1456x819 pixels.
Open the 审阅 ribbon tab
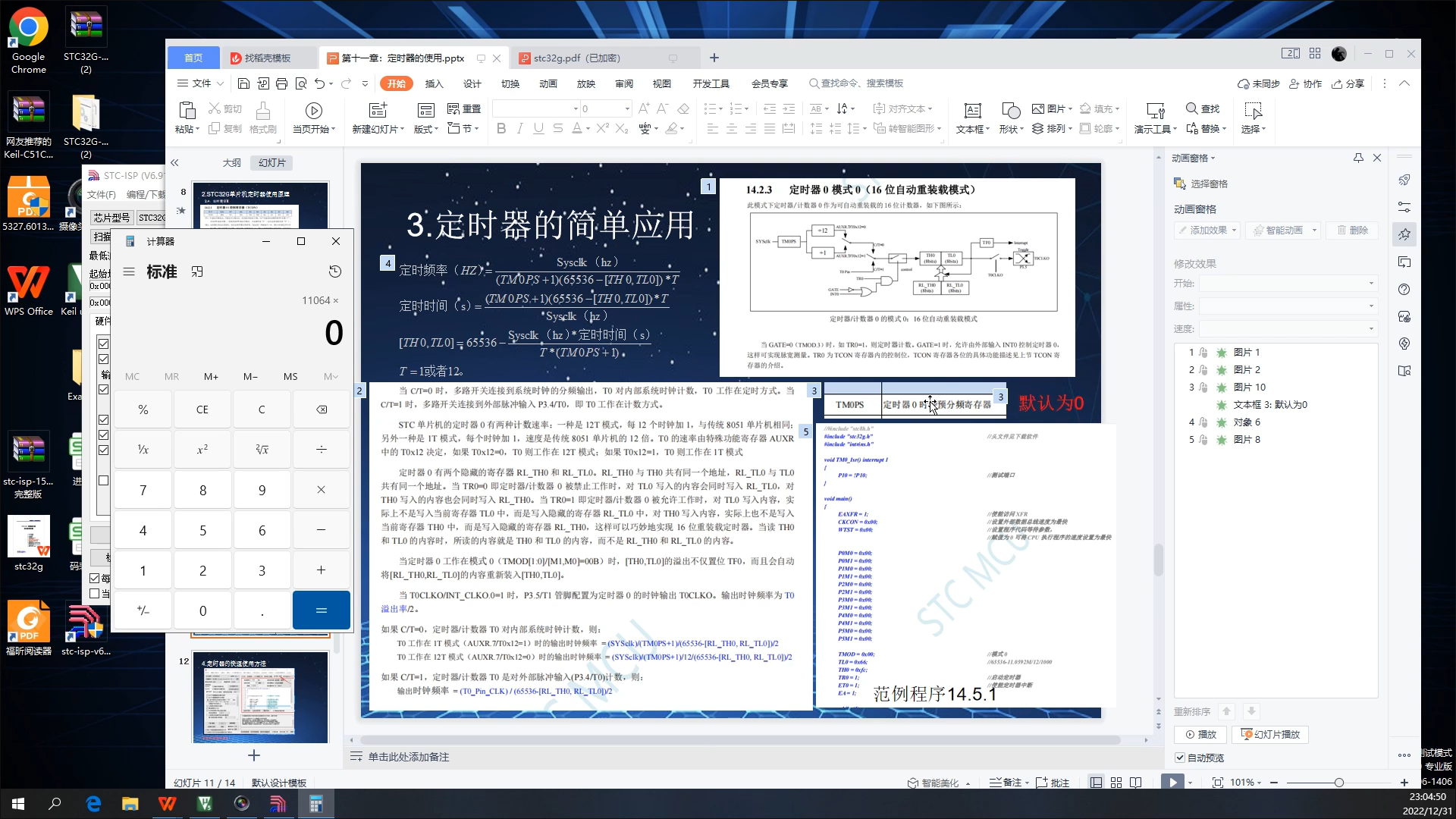pos(623,83)
